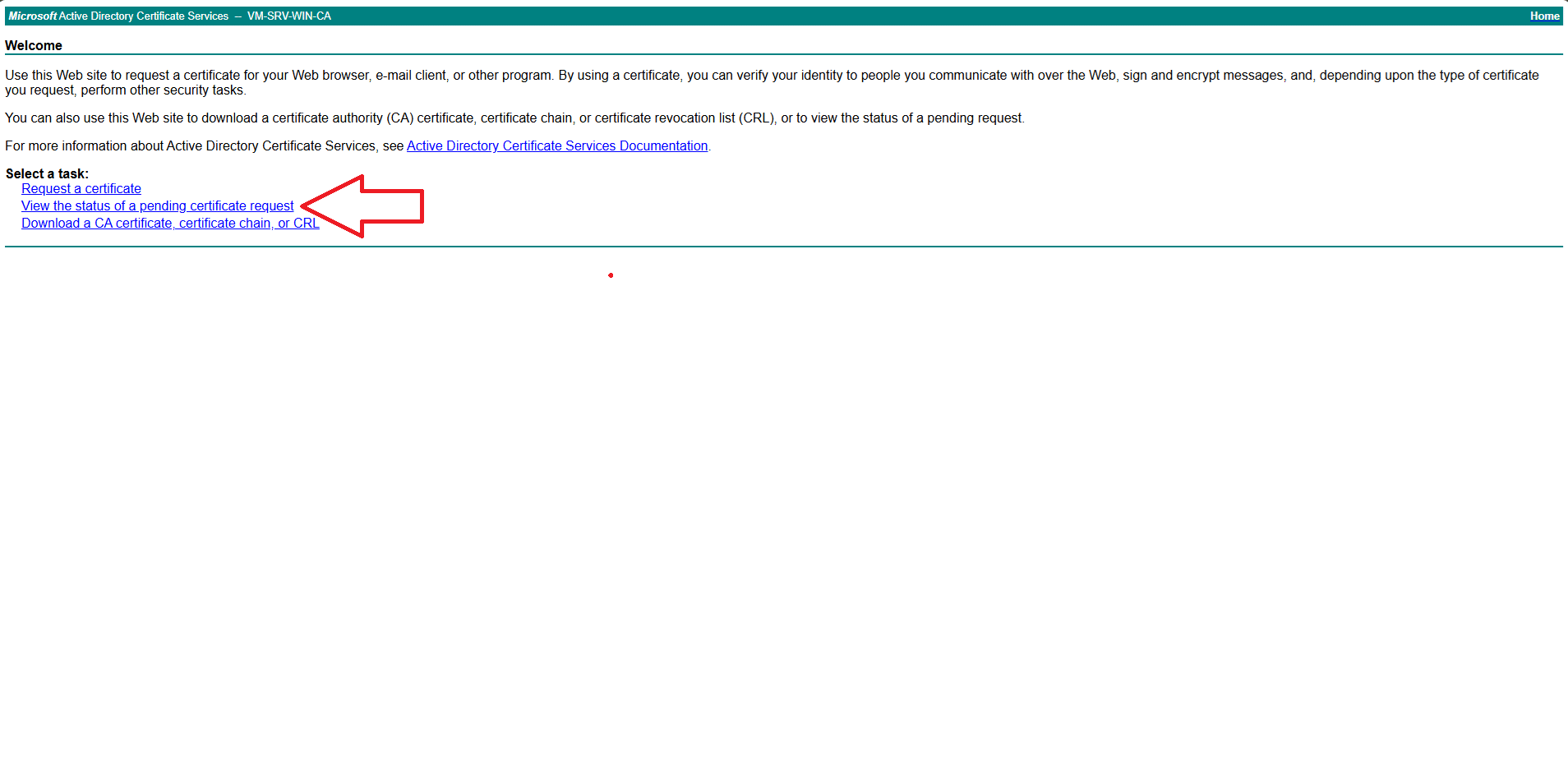Click the Home link in the header
Viewport: 1568px width, 757px height.
[x=1543, y=16]
